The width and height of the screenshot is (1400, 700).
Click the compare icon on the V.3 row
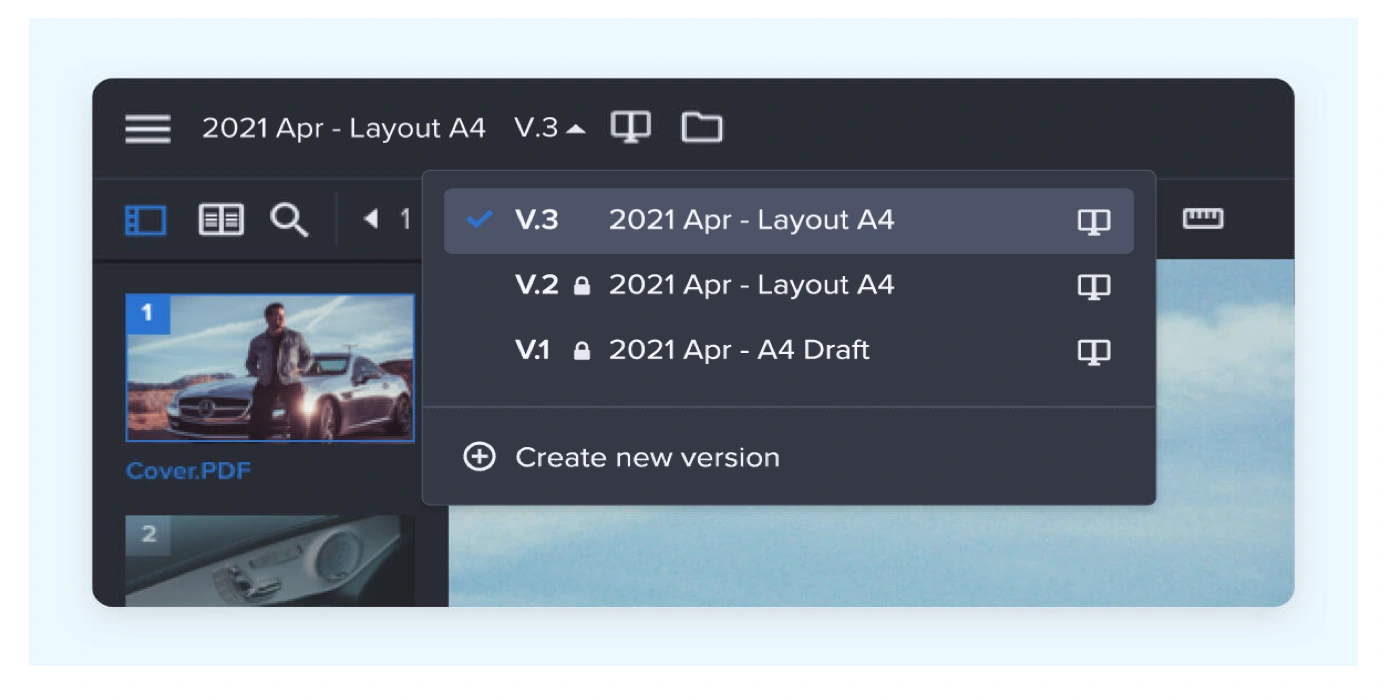(1094, 222)
